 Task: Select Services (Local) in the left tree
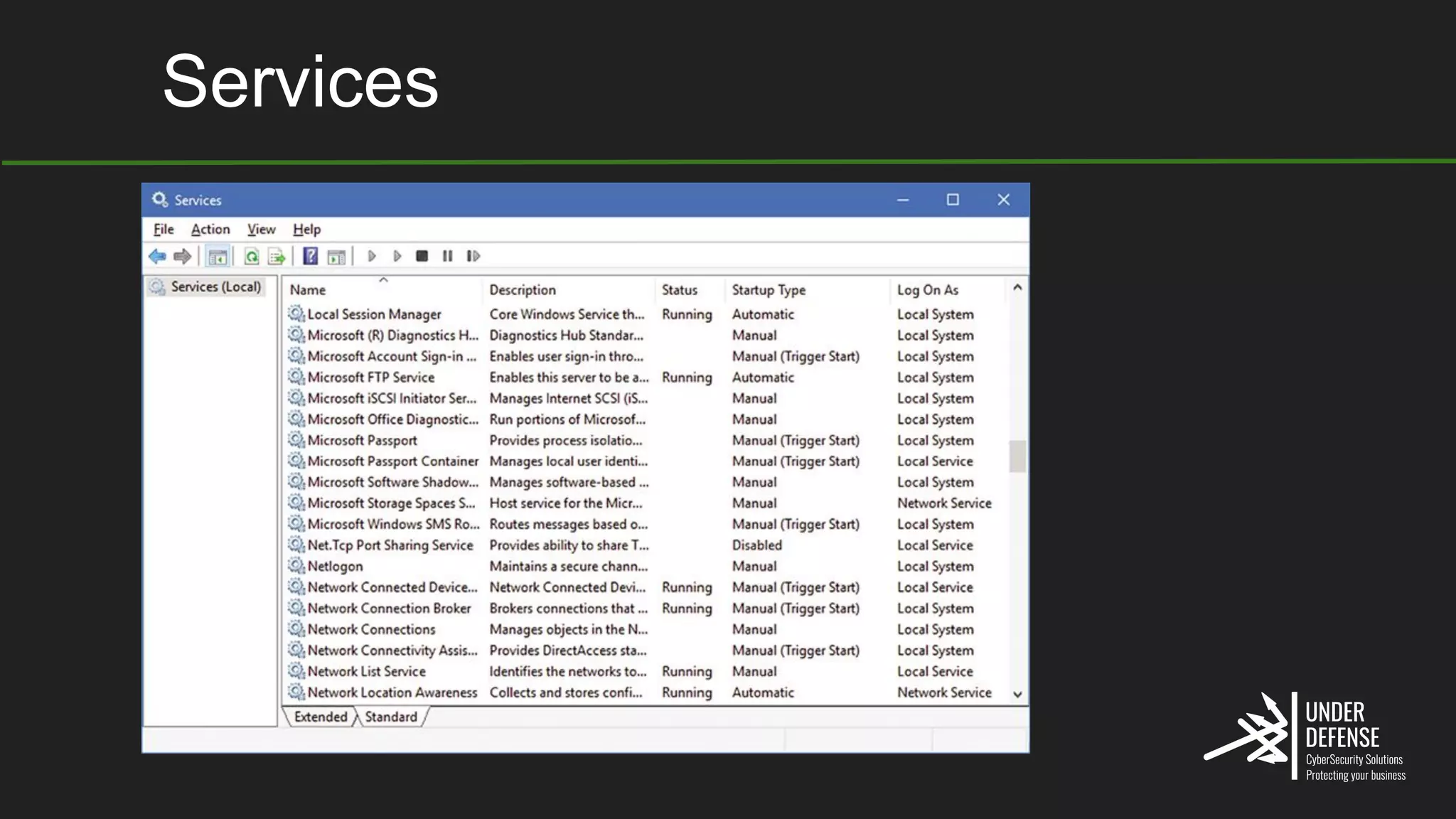pyautogui.click(x=215, y=287)
